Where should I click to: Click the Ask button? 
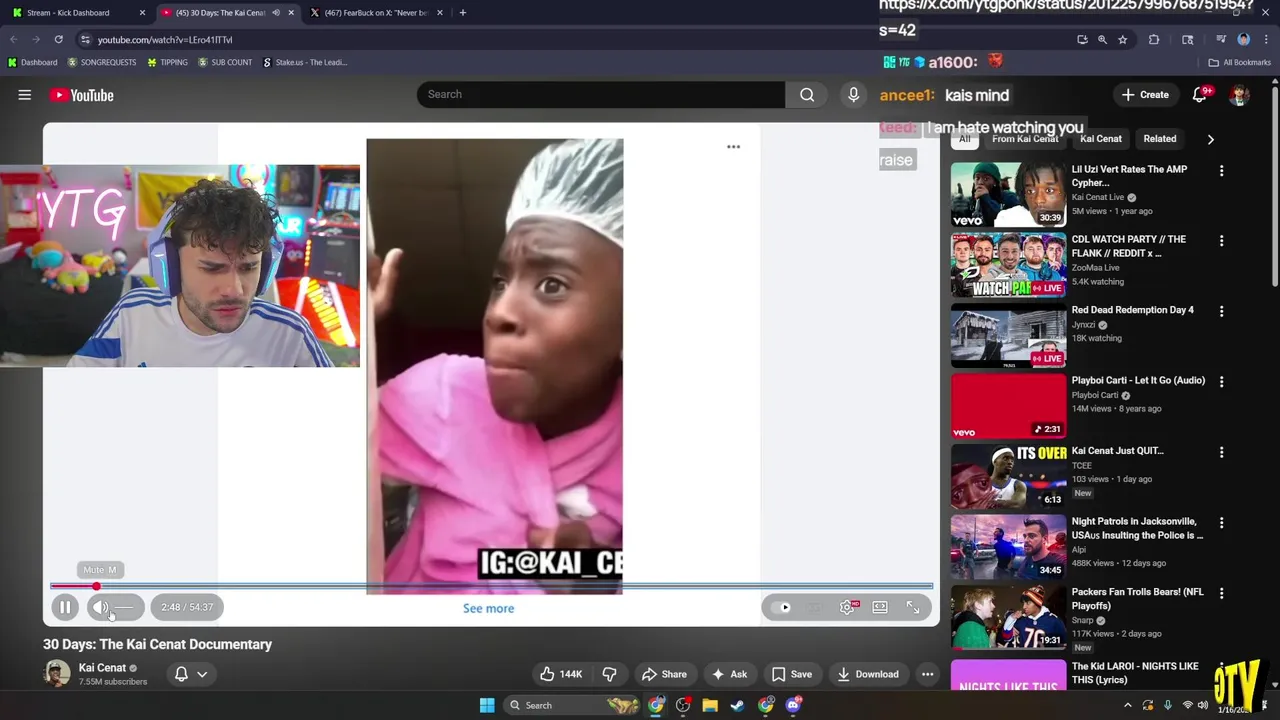[729, 674]
